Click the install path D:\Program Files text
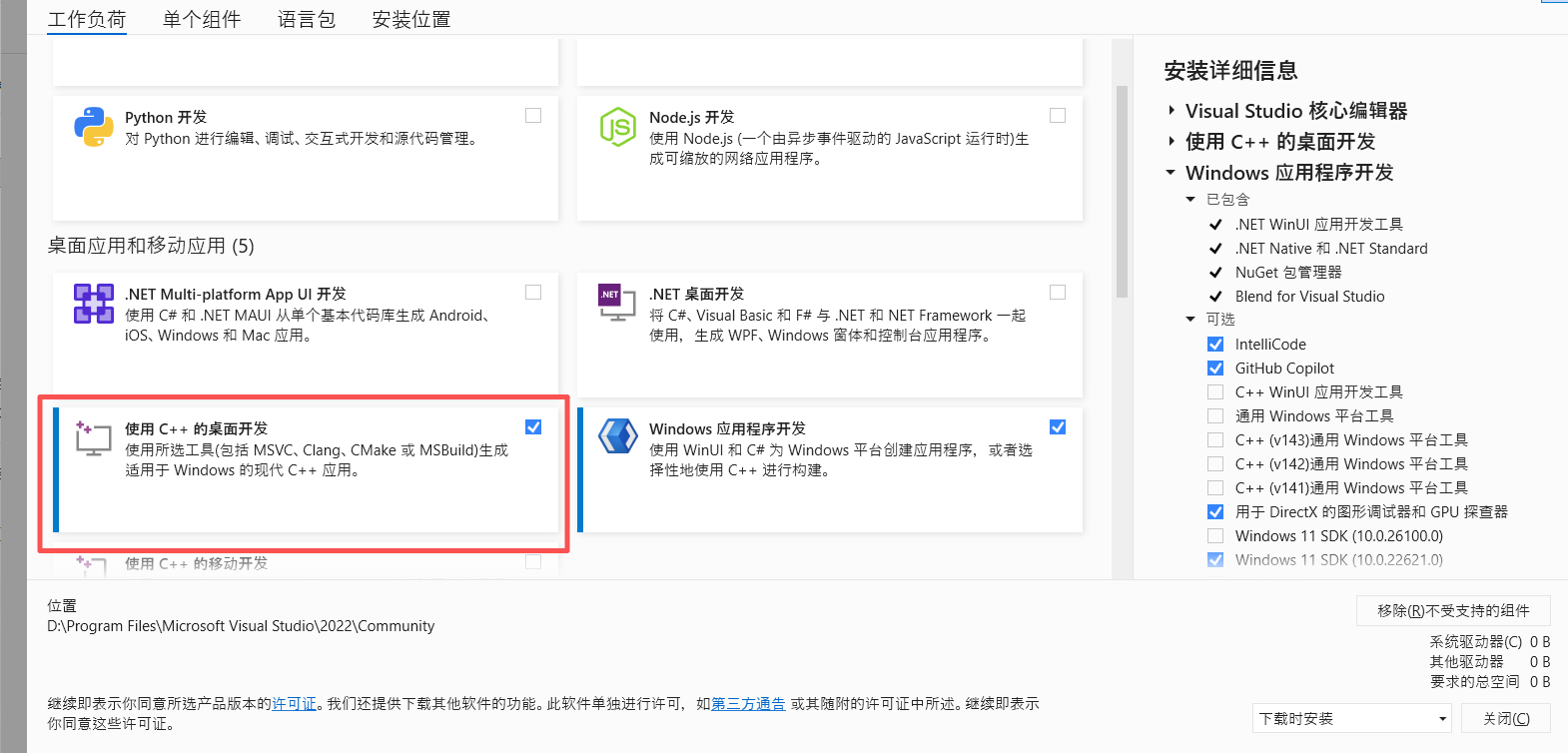 (241, 626)
